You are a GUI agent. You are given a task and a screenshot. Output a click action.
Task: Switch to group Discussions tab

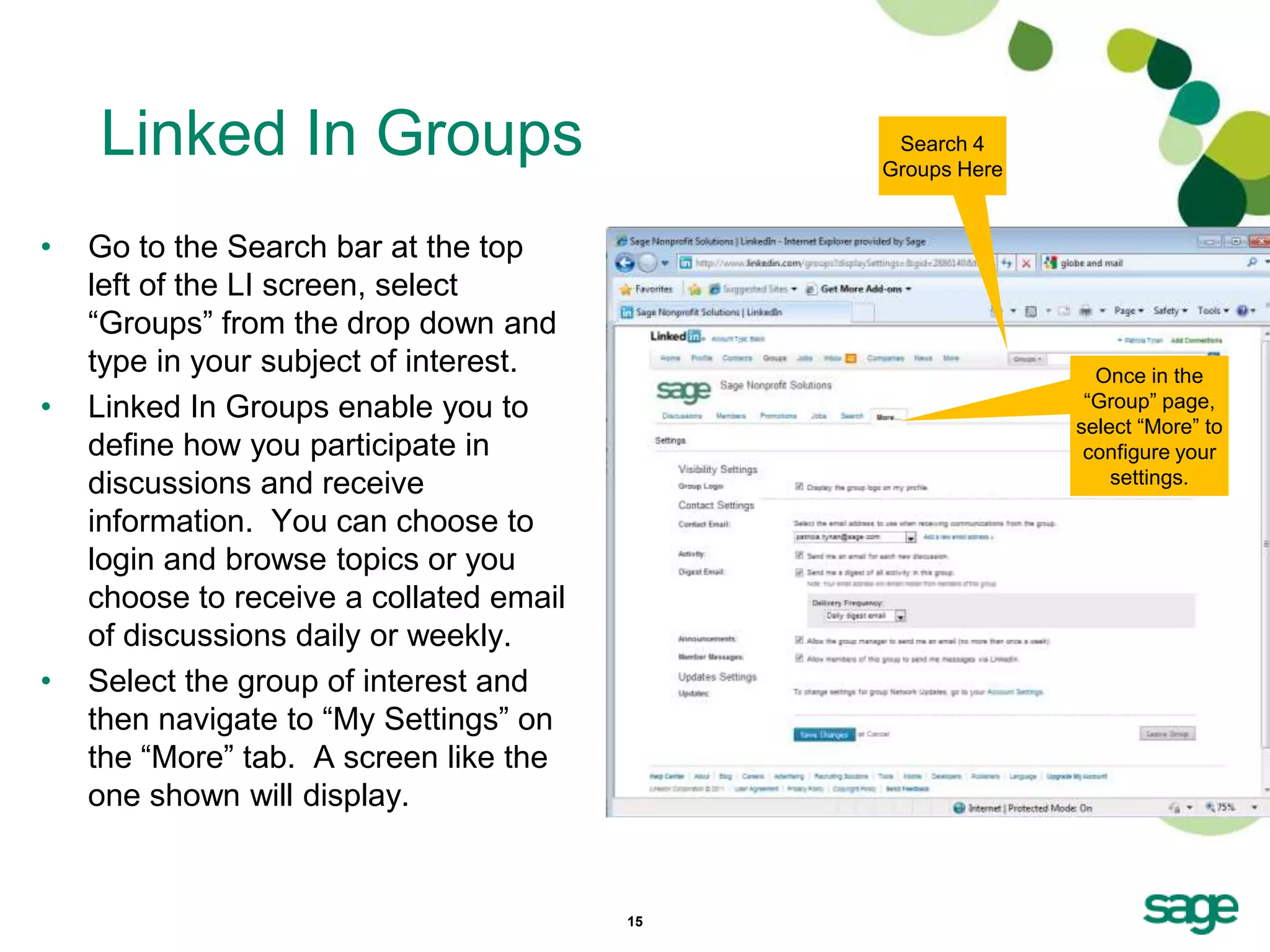pyautogui.click(x=682, y=416)
